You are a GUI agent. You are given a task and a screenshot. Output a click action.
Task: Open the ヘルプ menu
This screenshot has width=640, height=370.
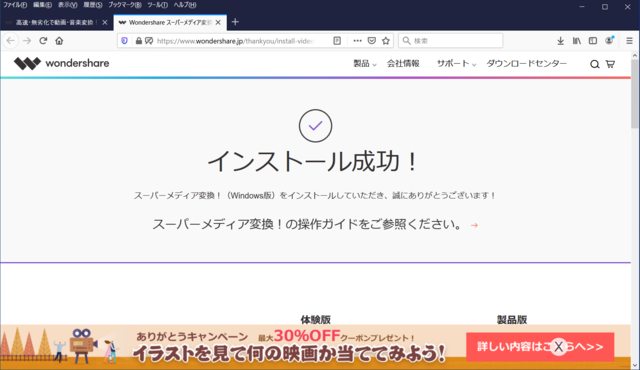coord(185,5)
